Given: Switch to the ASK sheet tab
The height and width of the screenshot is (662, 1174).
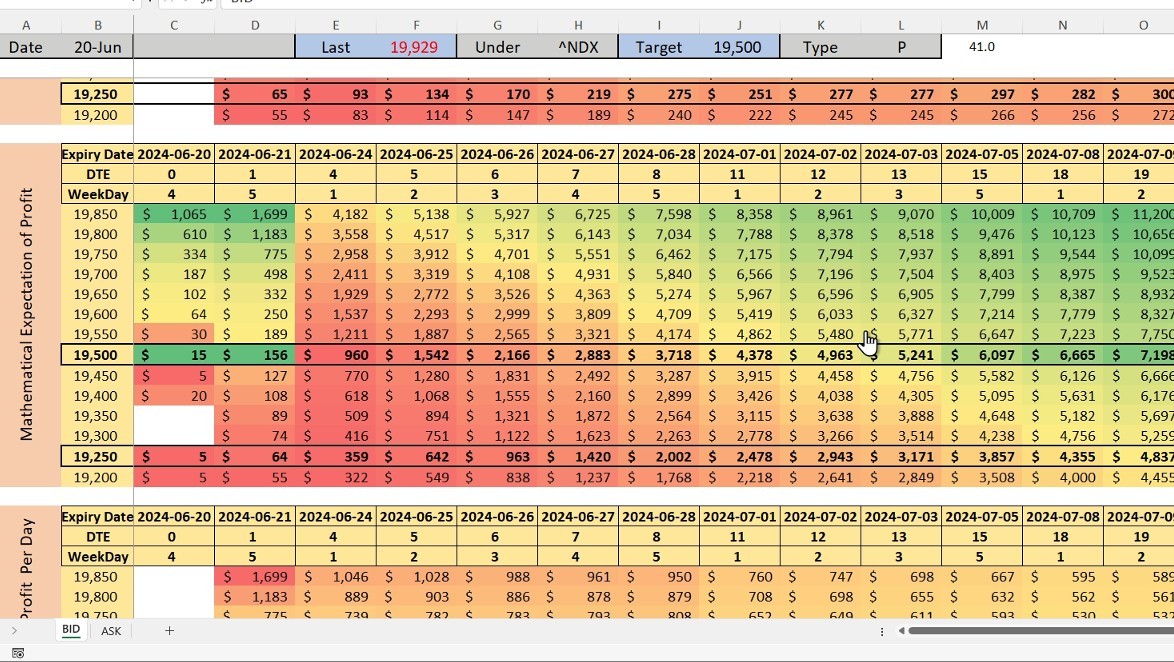Looking at the screenshot, I should (110, 630).
